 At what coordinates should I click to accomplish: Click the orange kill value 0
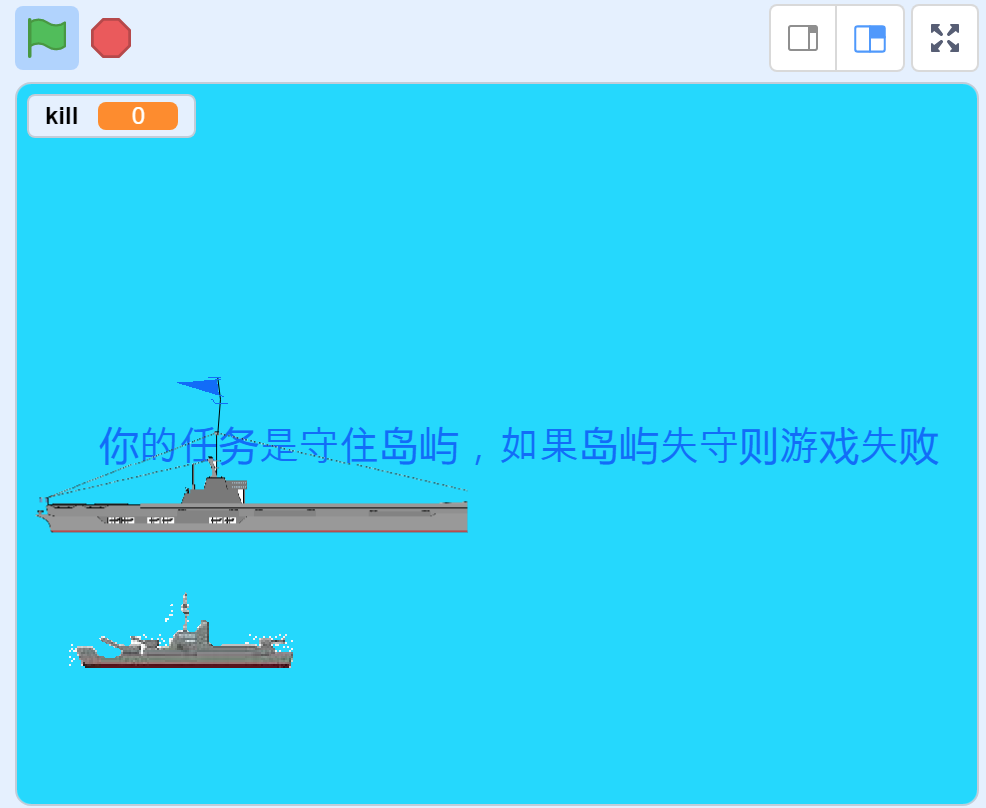pyautogui.click(x=138, y=116)
